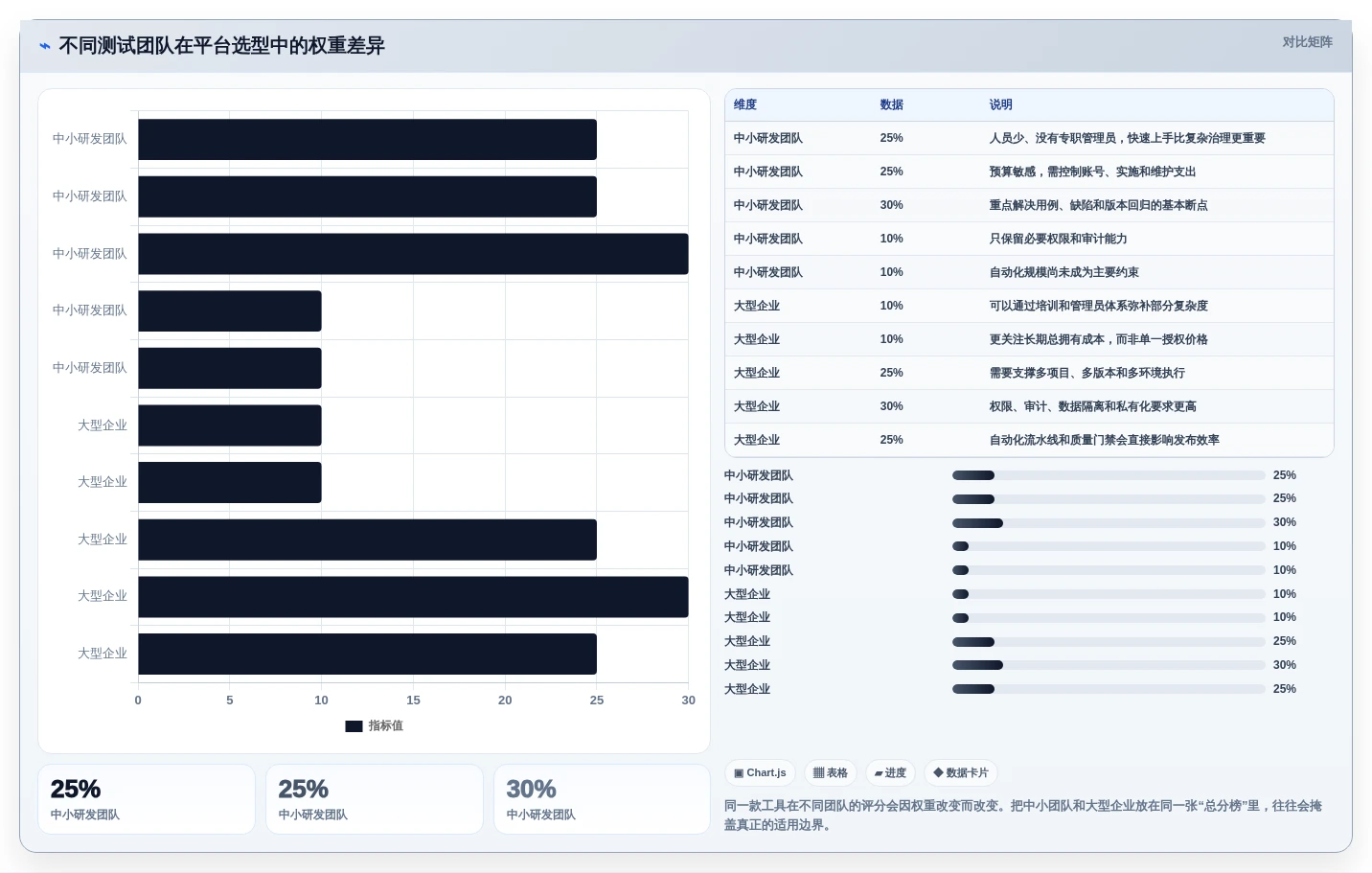The width and height of the screenshot is (1372, 873).
Task: Click 30% cell in 权限、审计 table row
Action: [891, 406]
